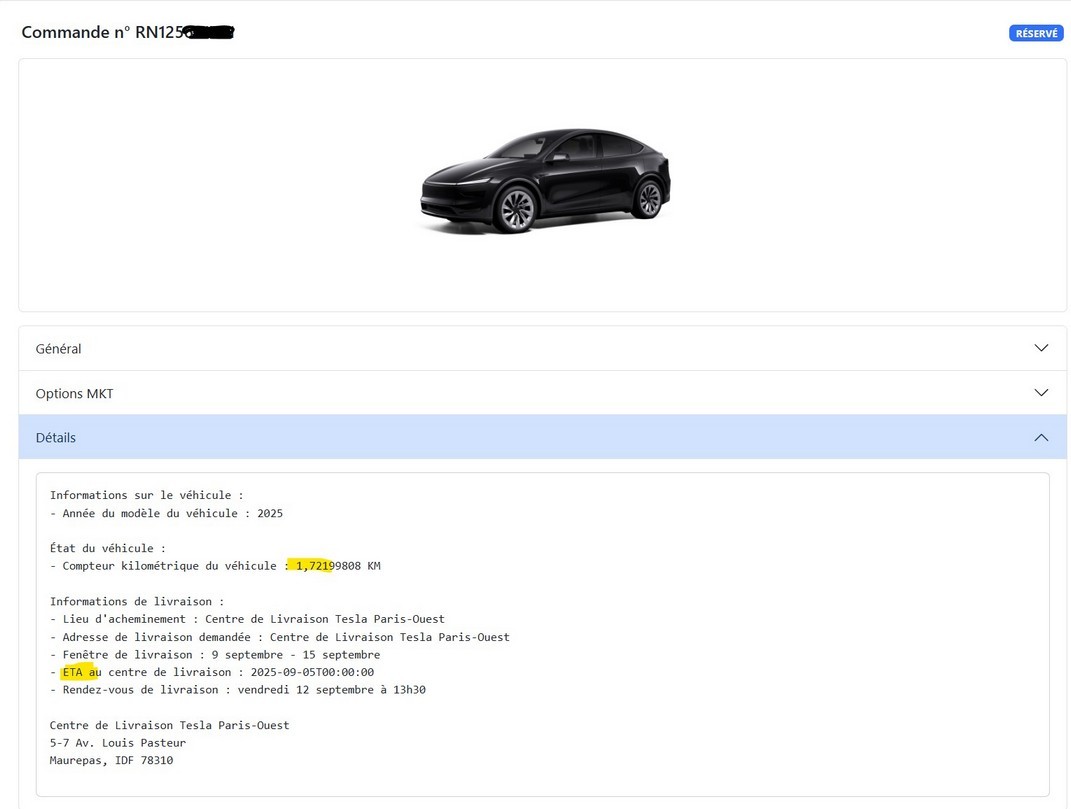Click the ETA value 2025-09-05T00:00:00

click(312, 672)
